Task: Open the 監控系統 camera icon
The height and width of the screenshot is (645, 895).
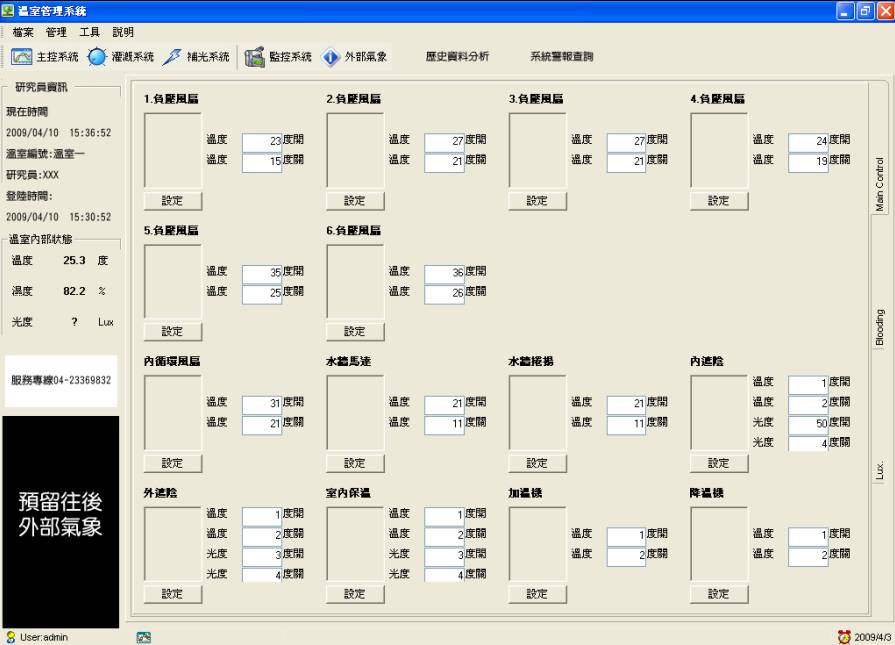Action: click(255, 57)
